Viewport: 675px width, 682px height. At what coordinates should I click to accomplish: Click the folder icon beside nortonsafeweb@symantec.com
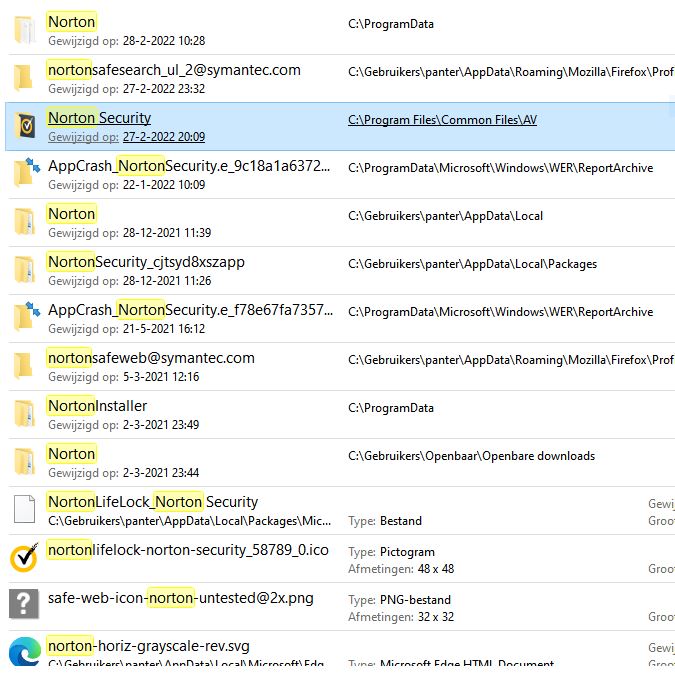coord(24,365)
